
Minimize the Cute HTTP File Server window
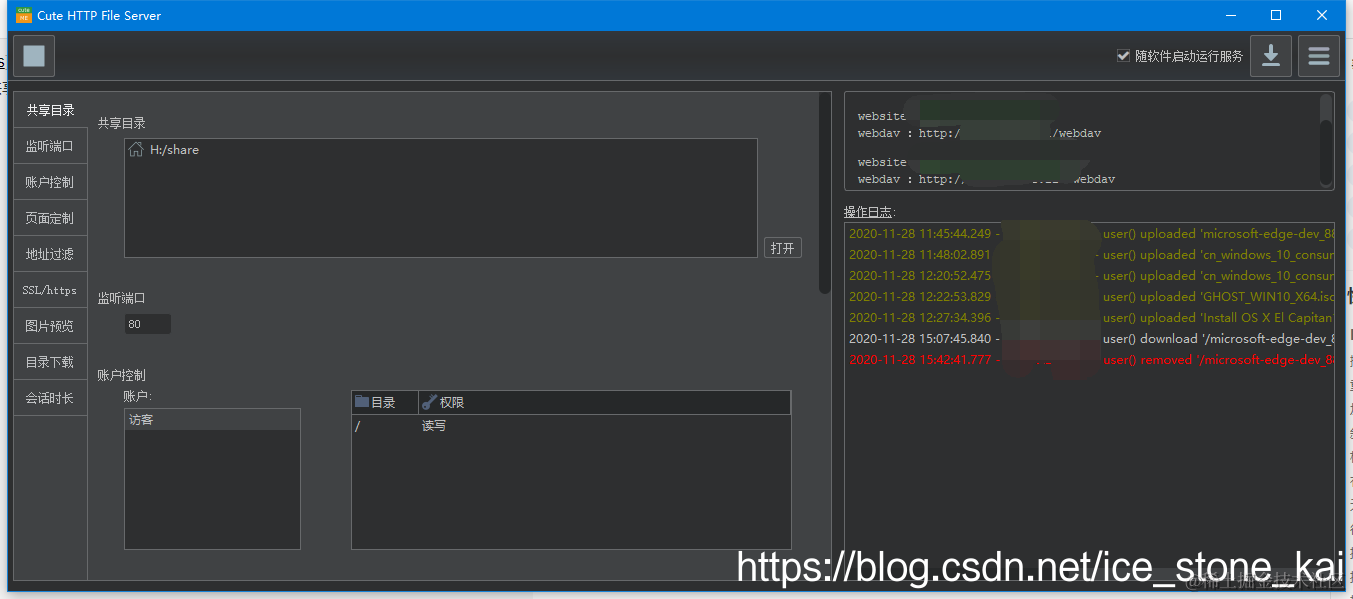1230,15
